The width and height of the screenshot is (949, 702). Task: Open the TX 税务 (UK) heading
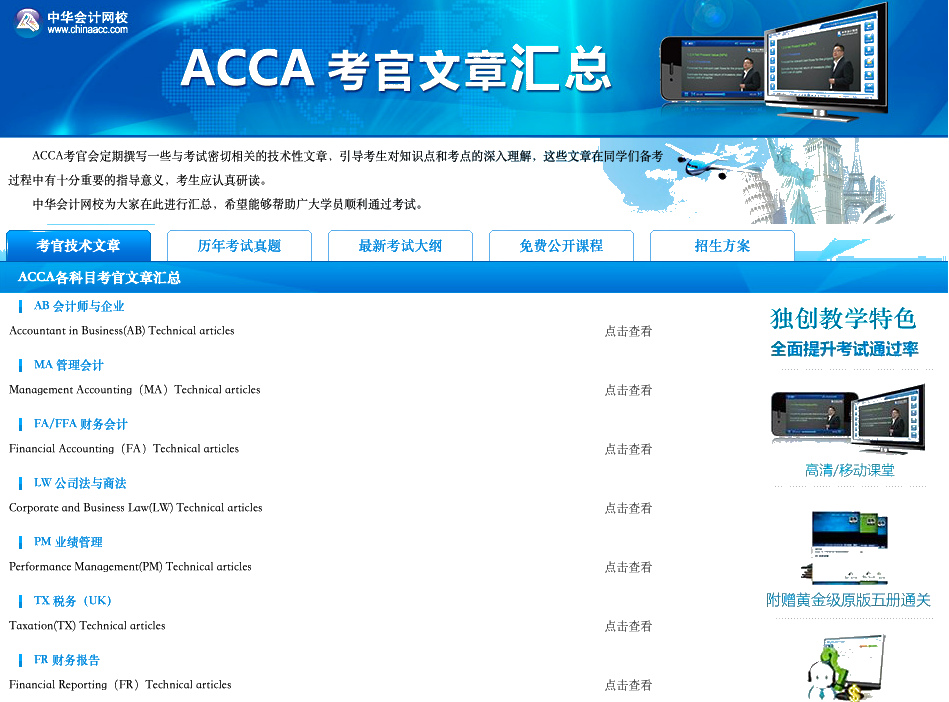[73, 601]
